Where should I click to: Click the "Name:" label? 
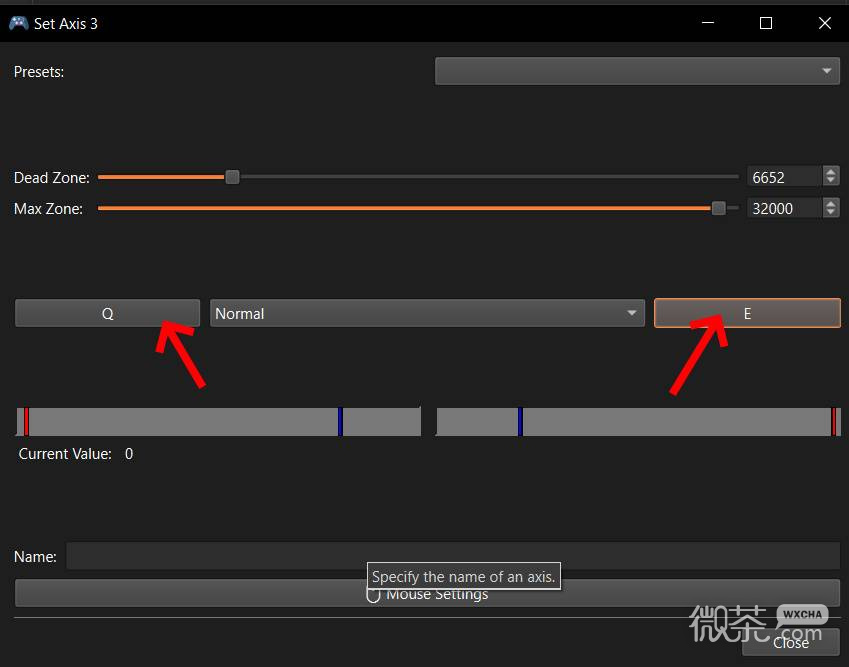(x=35, y=557)
